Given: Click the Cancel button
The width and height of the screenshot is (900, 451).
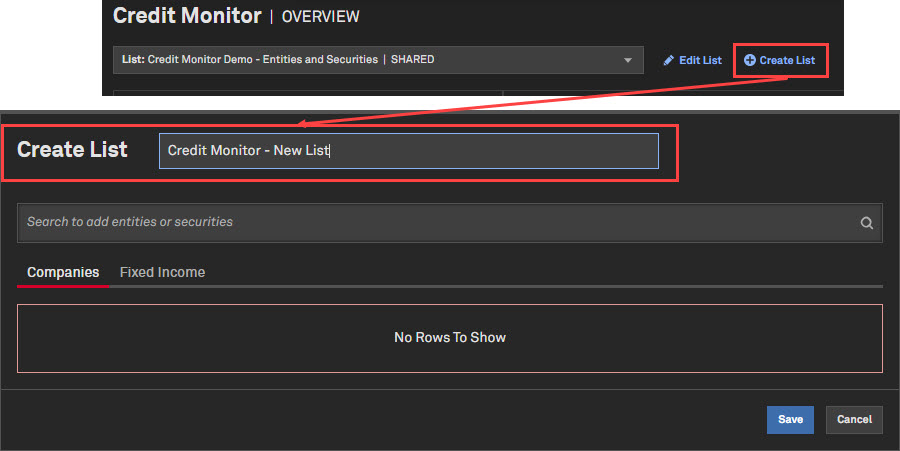Looking at the screenshot, I should pos(854,419).
